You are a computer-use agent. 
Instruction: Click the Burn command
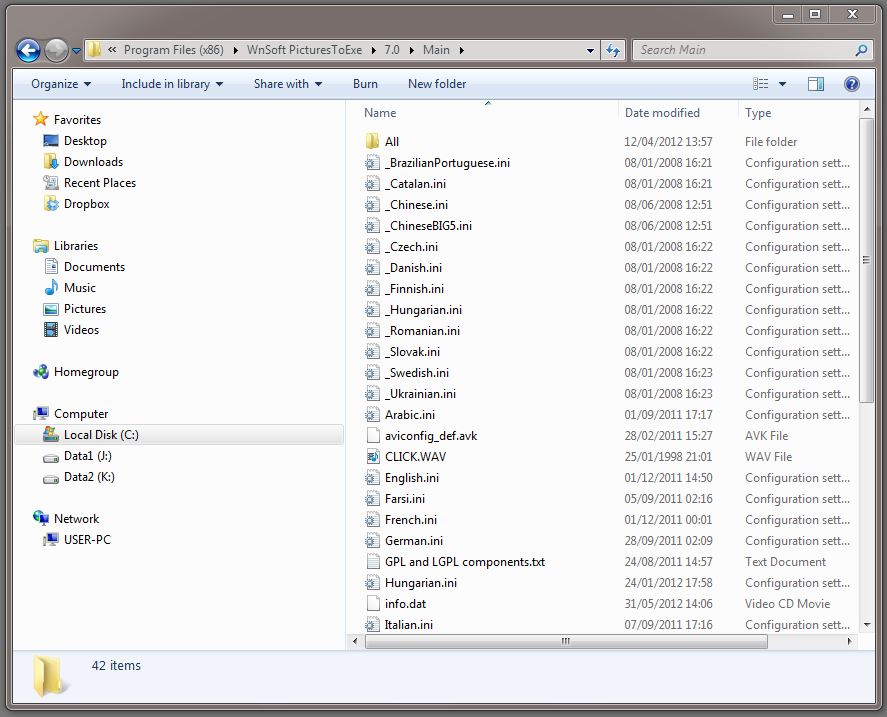365,84
